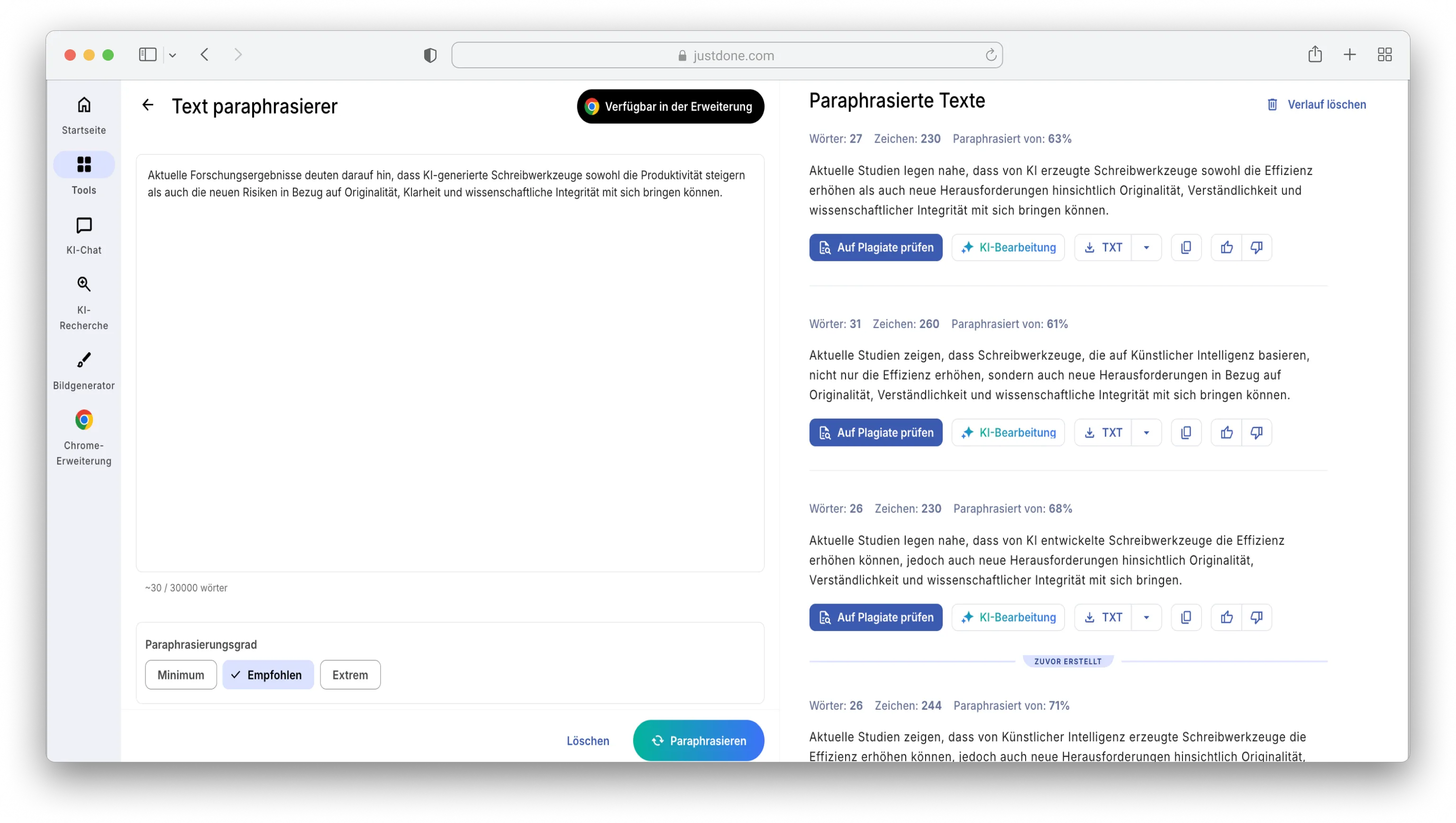Go back with arrow beside Text paraphrasierer
Image resolution: width=1456 pixels, height=823 pixels.
[x=147, y=105]
